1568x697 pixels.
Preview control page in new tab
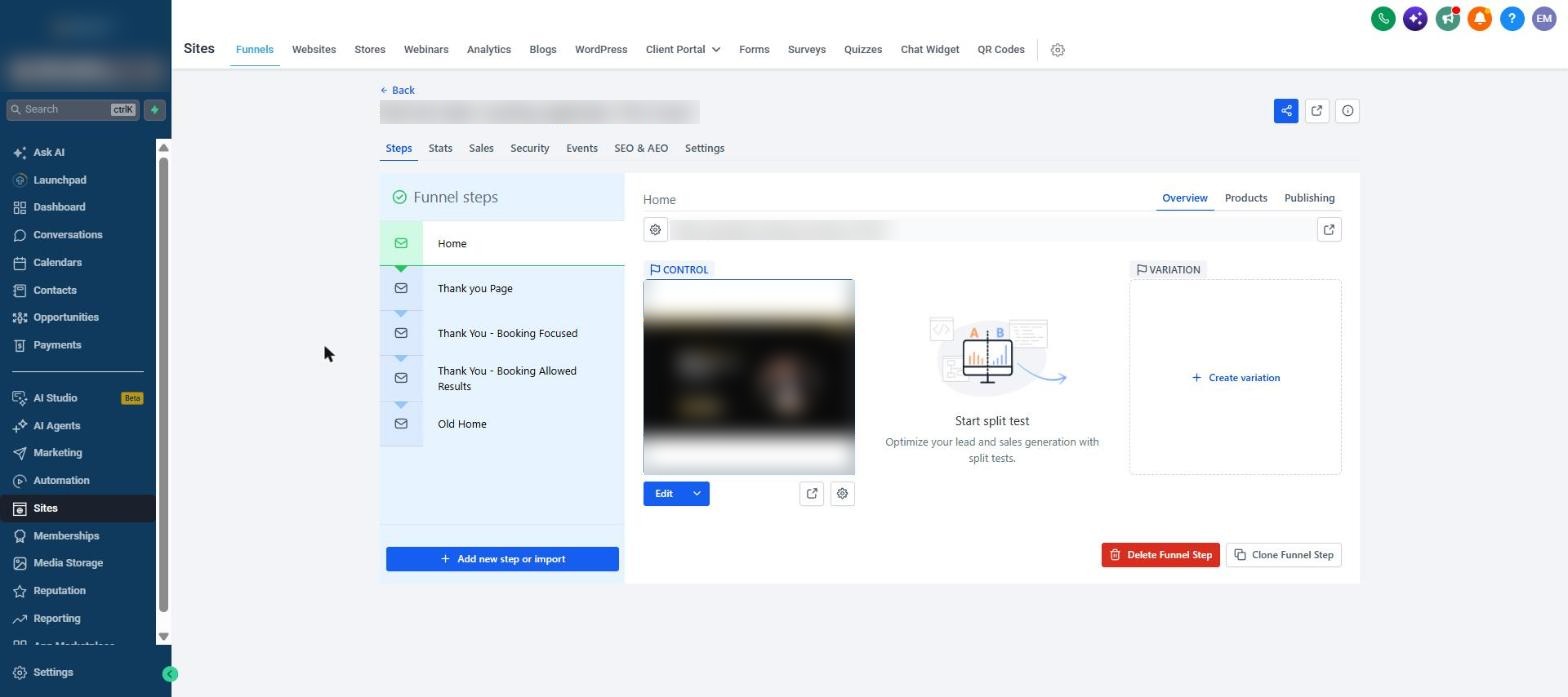812,494
